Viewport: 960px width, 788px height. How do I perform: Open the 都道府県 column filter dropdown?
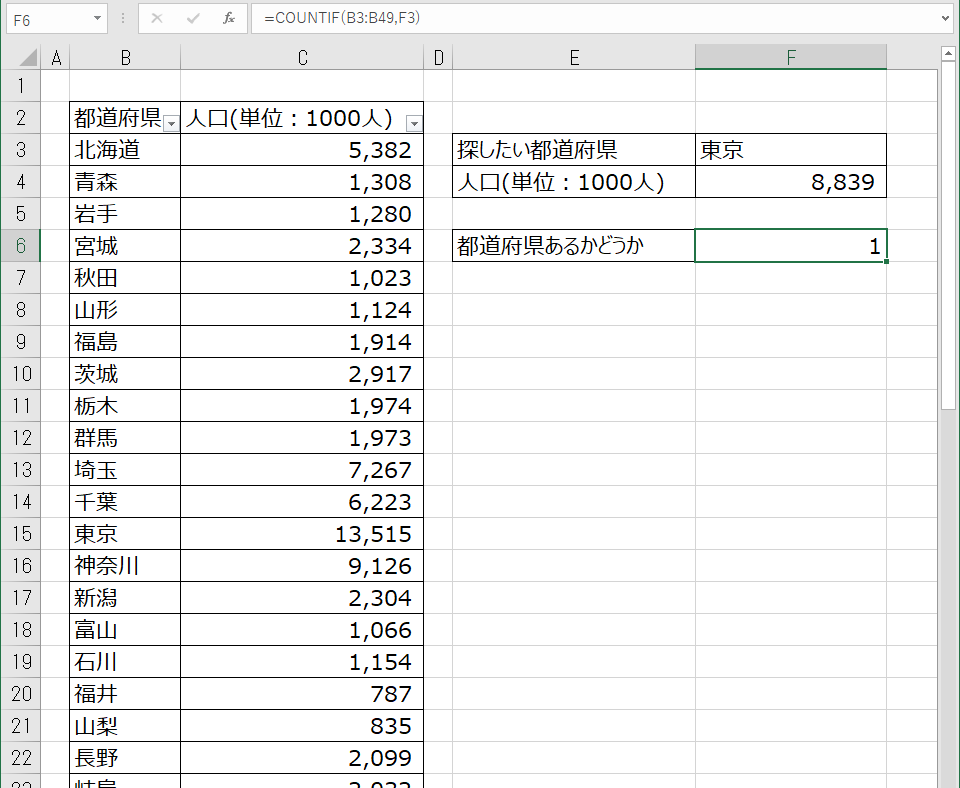170,120
